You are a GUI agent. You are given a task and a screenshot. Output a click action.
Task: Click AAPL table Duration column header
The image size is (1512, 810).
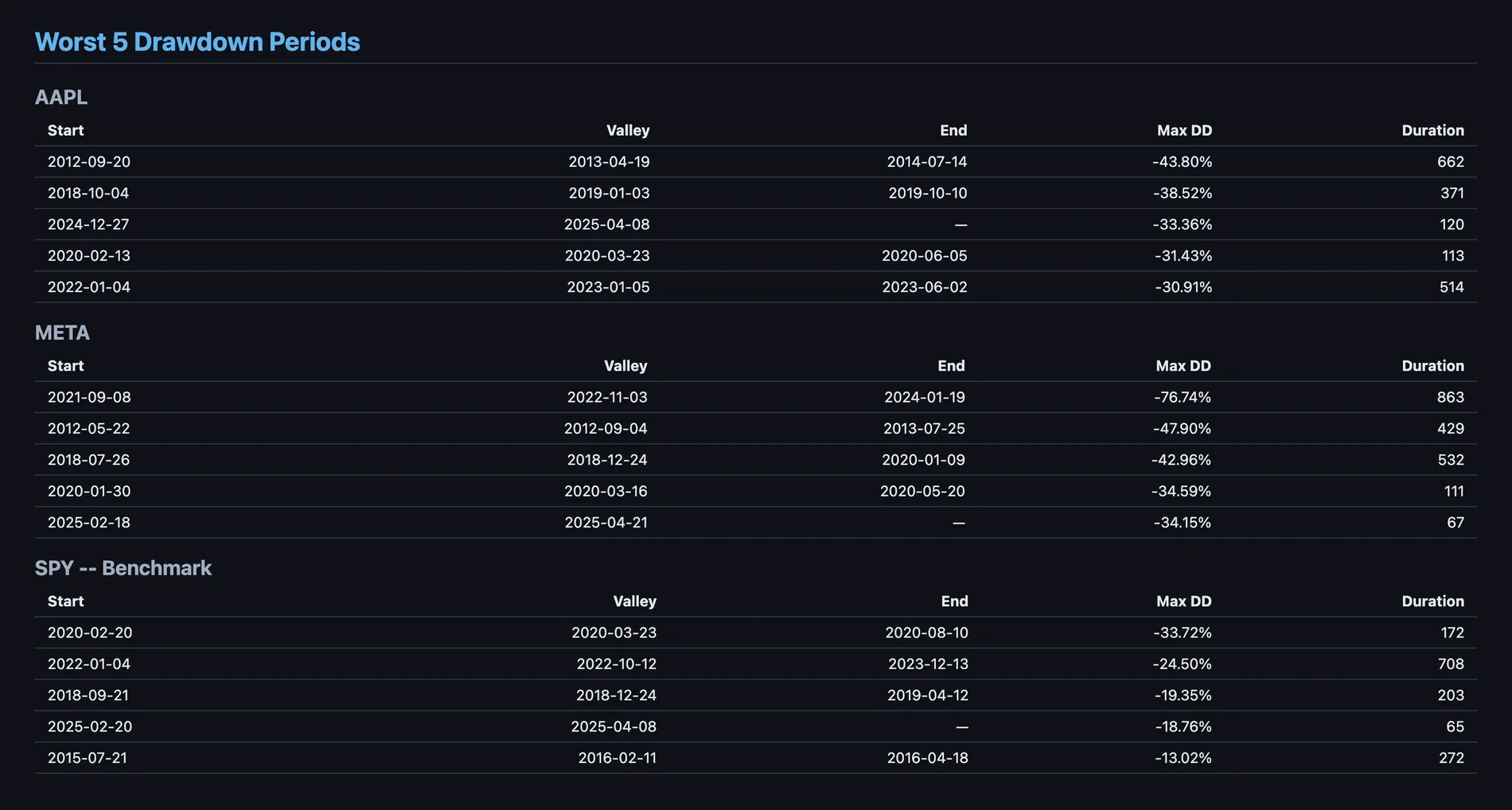coord(1433,130)
